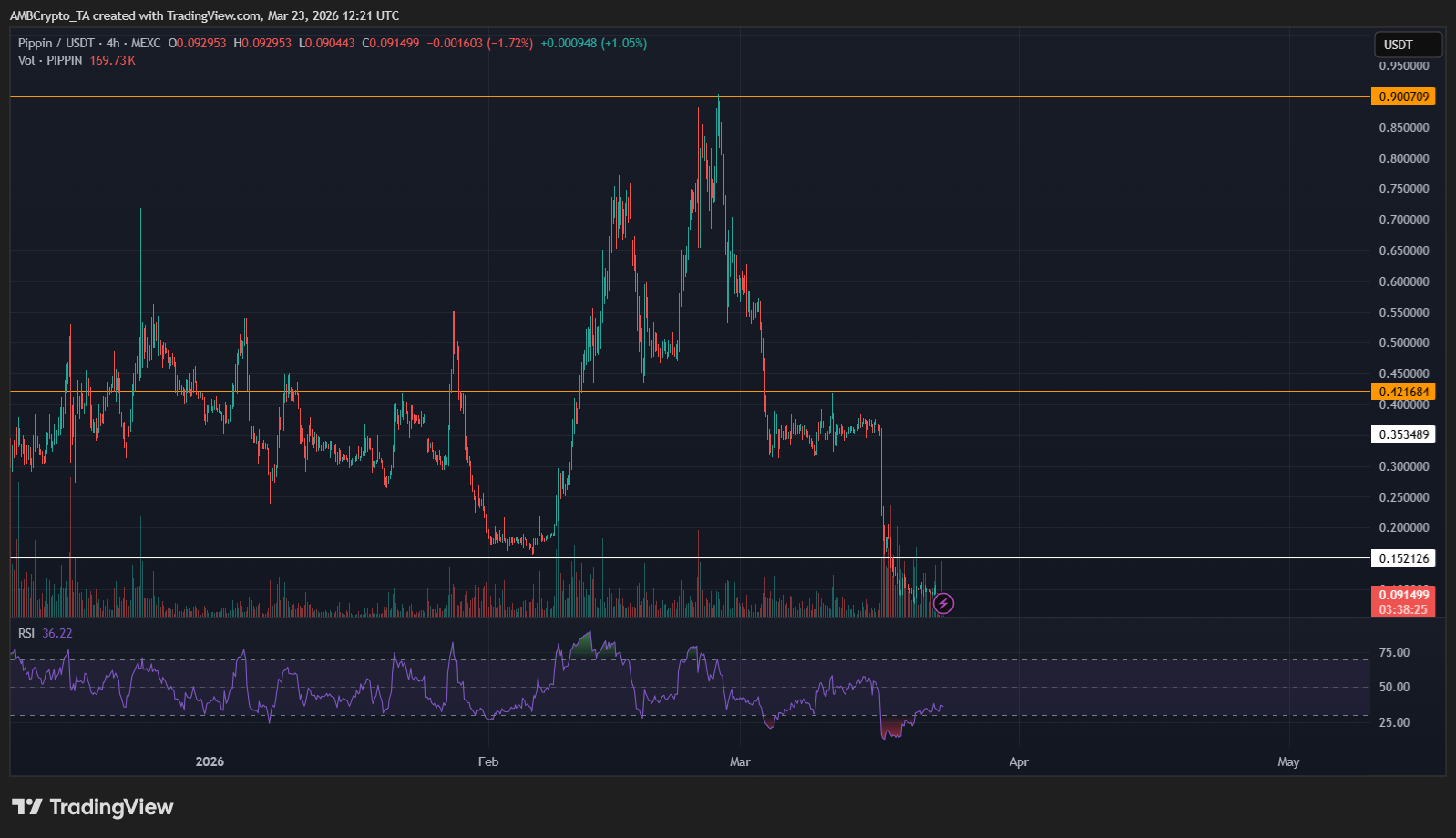Click the orange 0.421684 price label

tap(1403, 392)
